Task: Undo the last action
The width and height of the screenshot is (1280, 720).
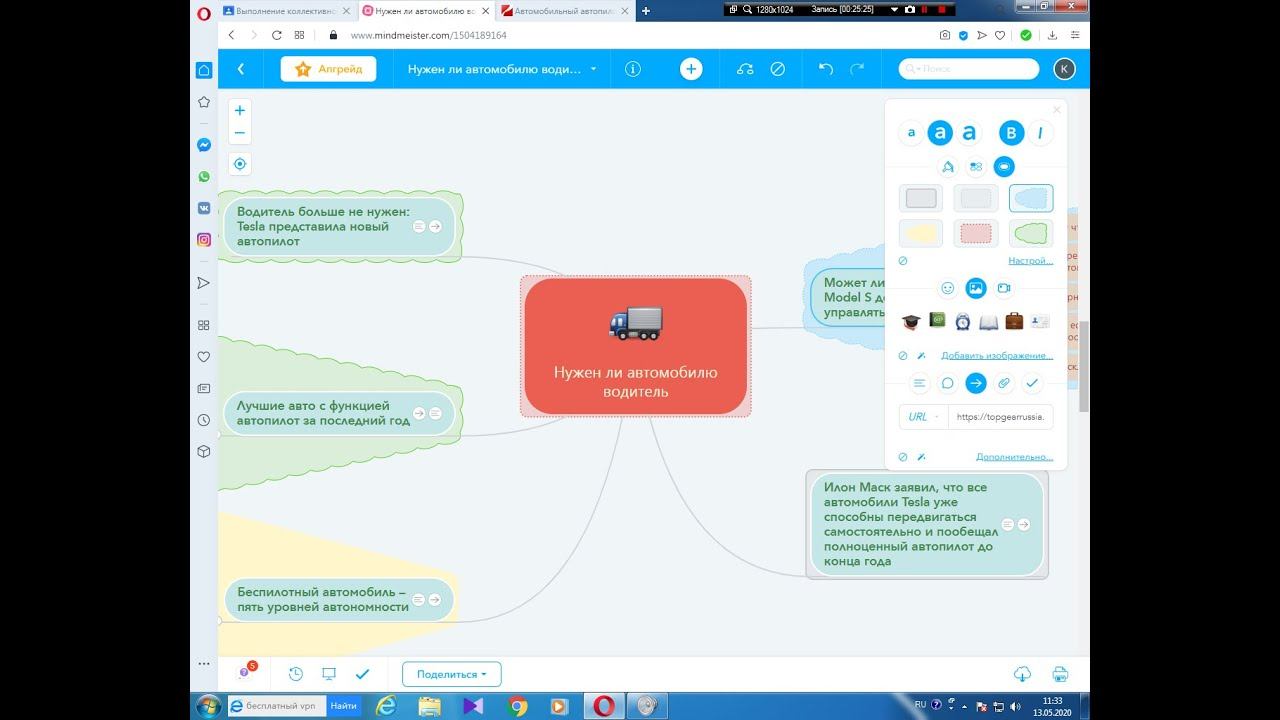Action: pyautogui.click(x=825, y=69)
